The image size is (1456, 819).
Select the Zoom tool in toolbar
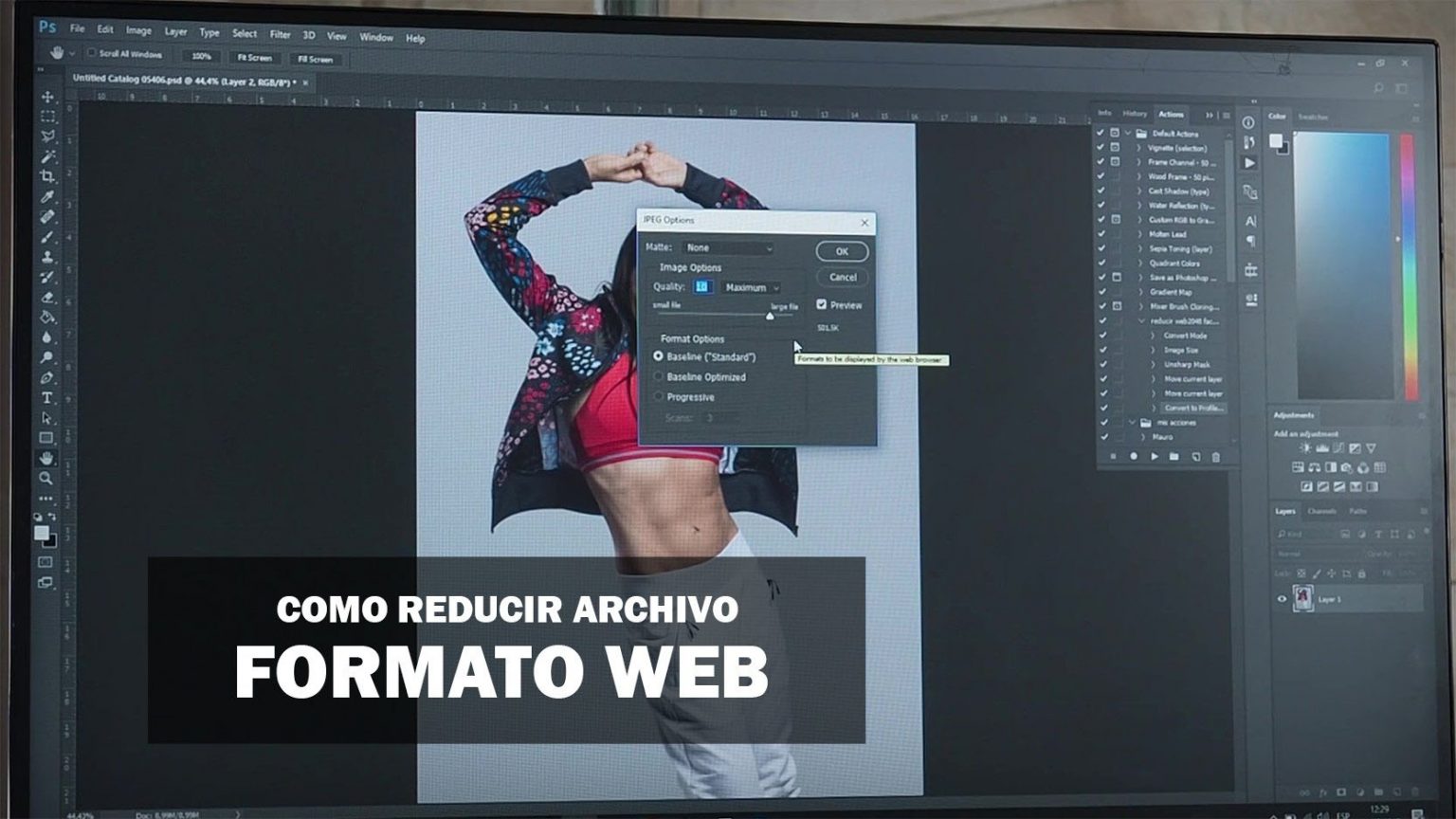[x=46, y=479]
